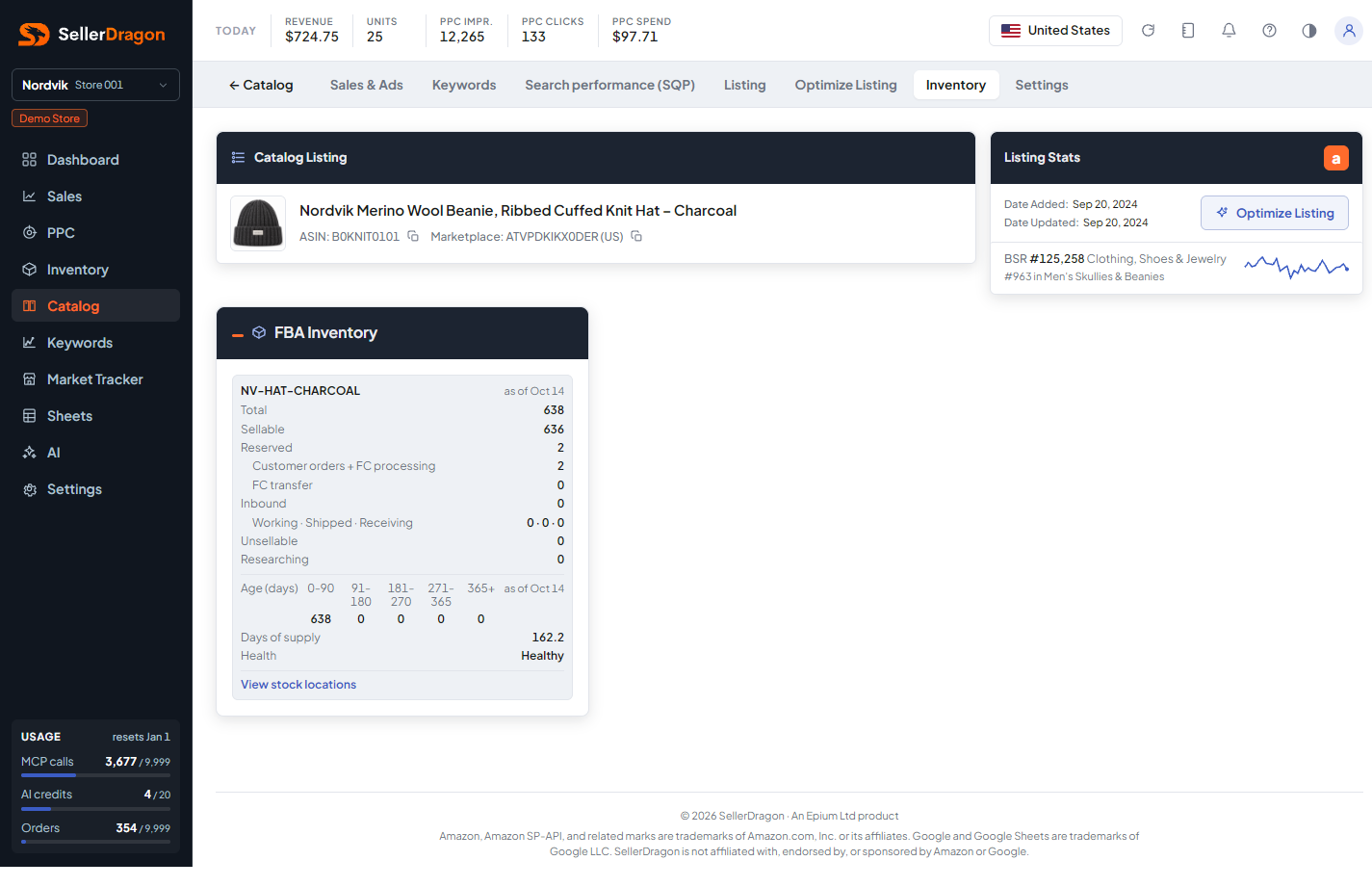Click the refresh data icon in header
This screenshot has height=887, width=1372.
pos(1148,31)
